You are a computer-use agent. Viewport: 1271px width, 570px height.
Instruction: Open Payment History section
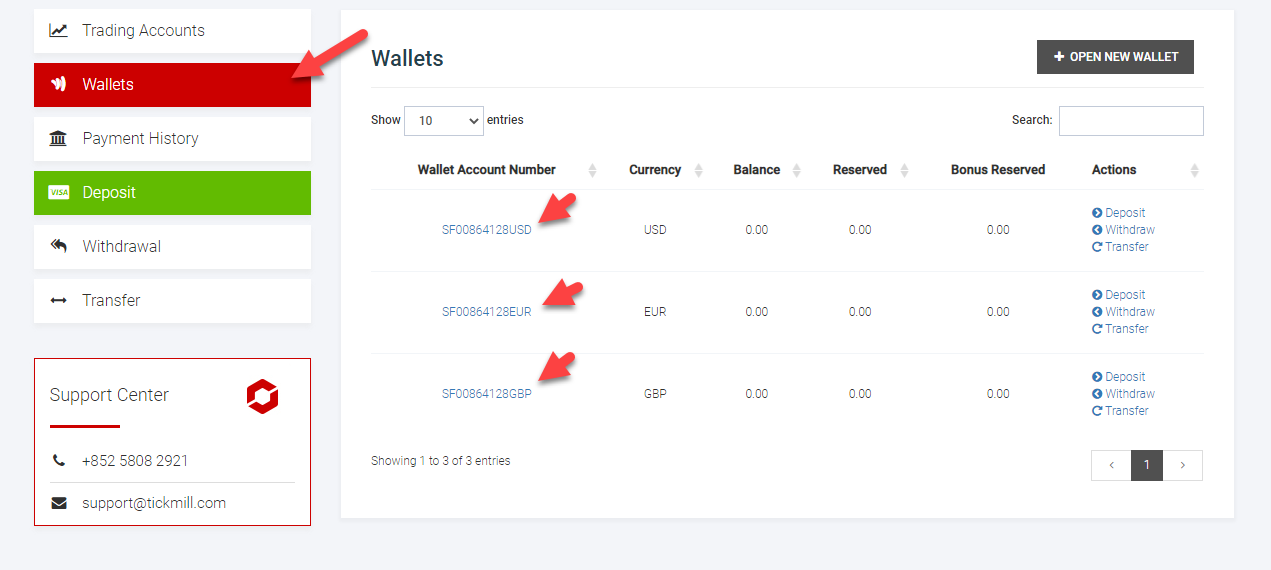(x=172, y=139)
